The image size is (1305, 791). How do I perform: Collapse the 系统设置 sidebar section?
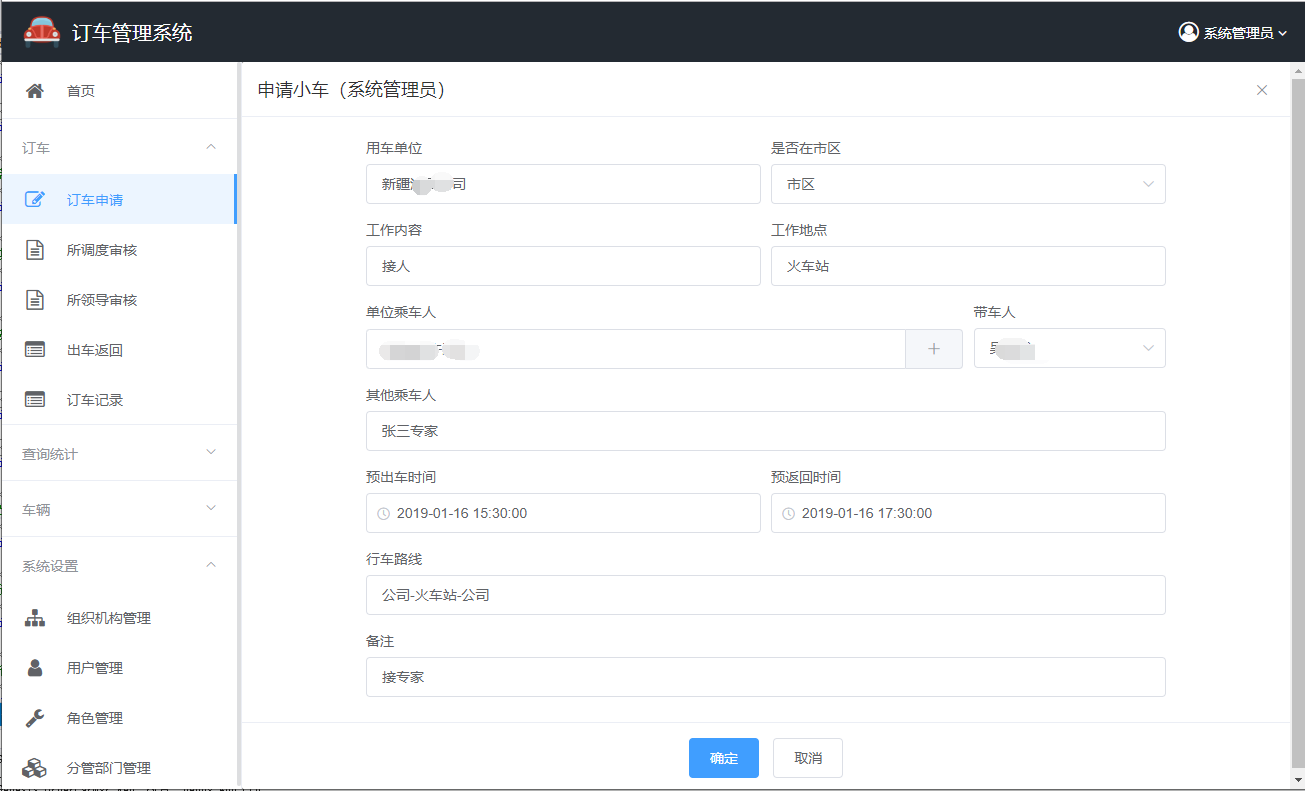point(119,565)
